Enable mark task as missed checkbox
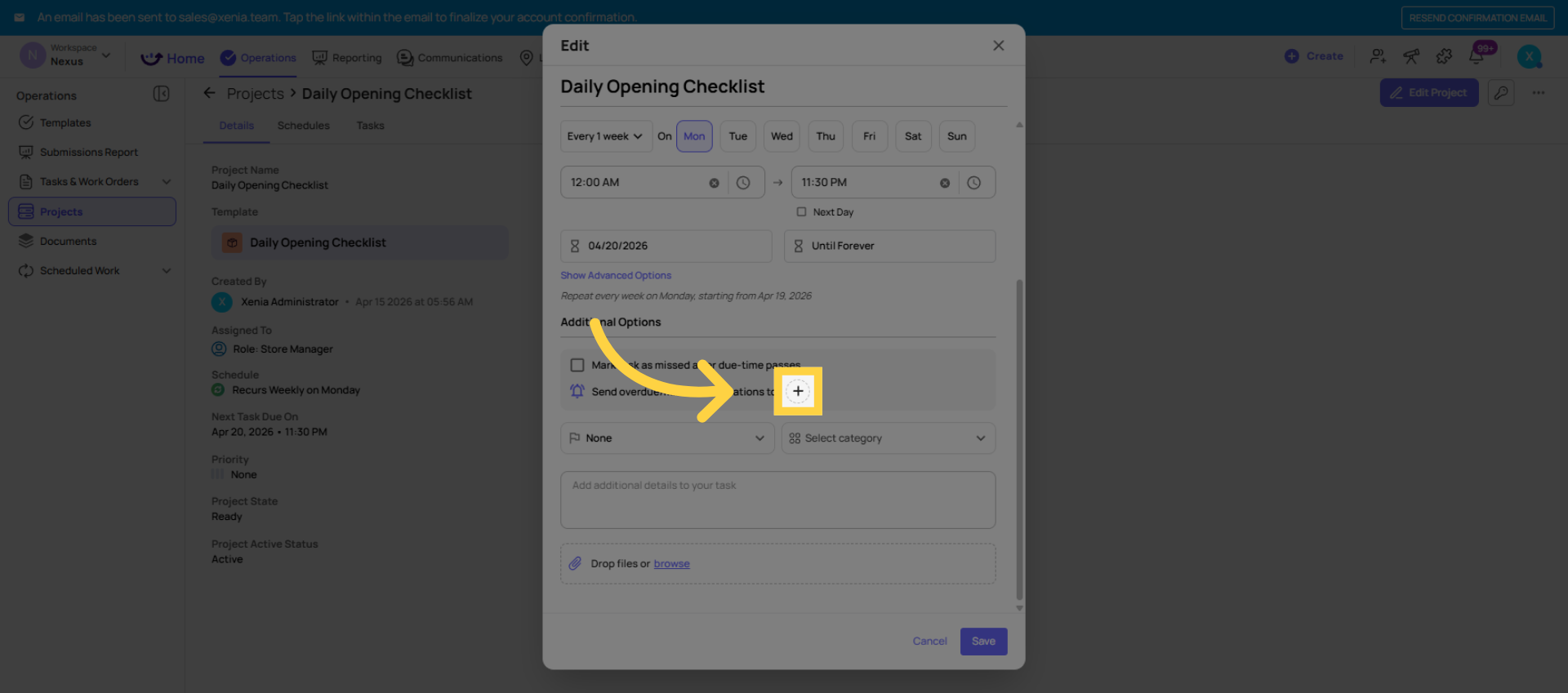Viewport: 1568px width, 693px height. click(x=577, y=365)
